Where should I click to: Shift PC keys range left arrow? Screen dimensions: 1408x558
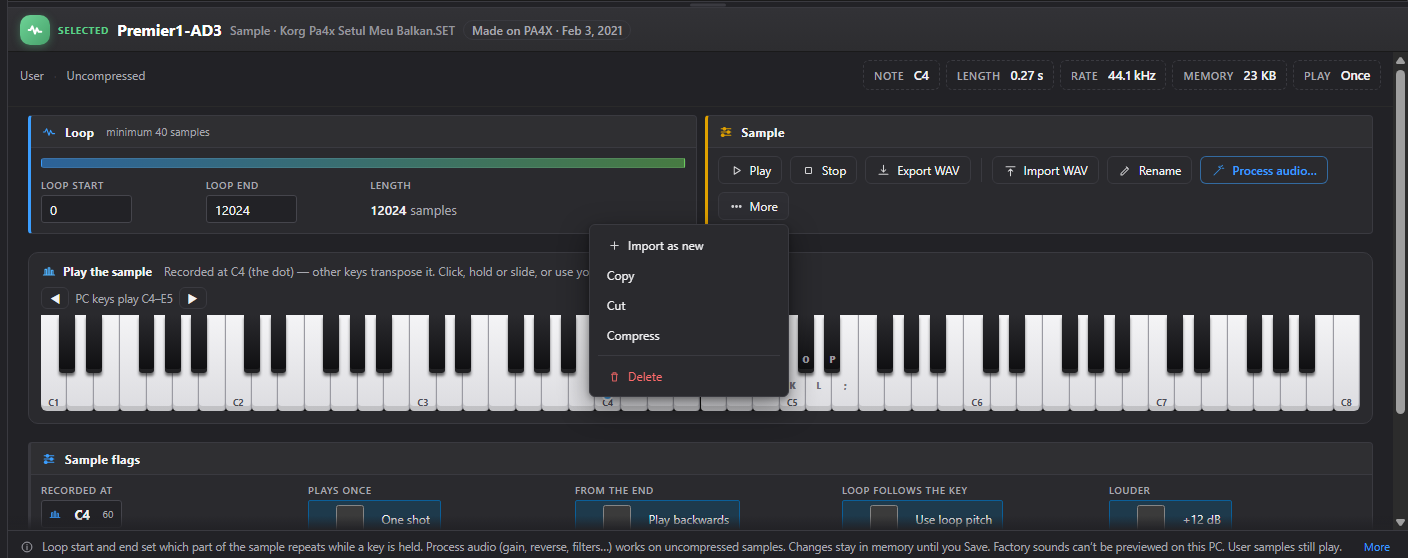[x=53, y=298]
